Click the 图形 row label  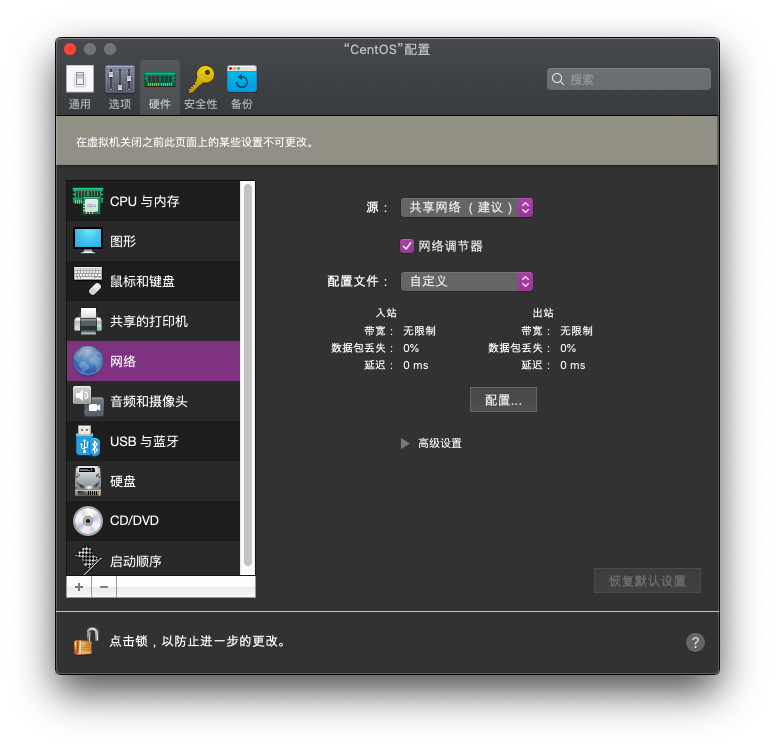[123, 241]
